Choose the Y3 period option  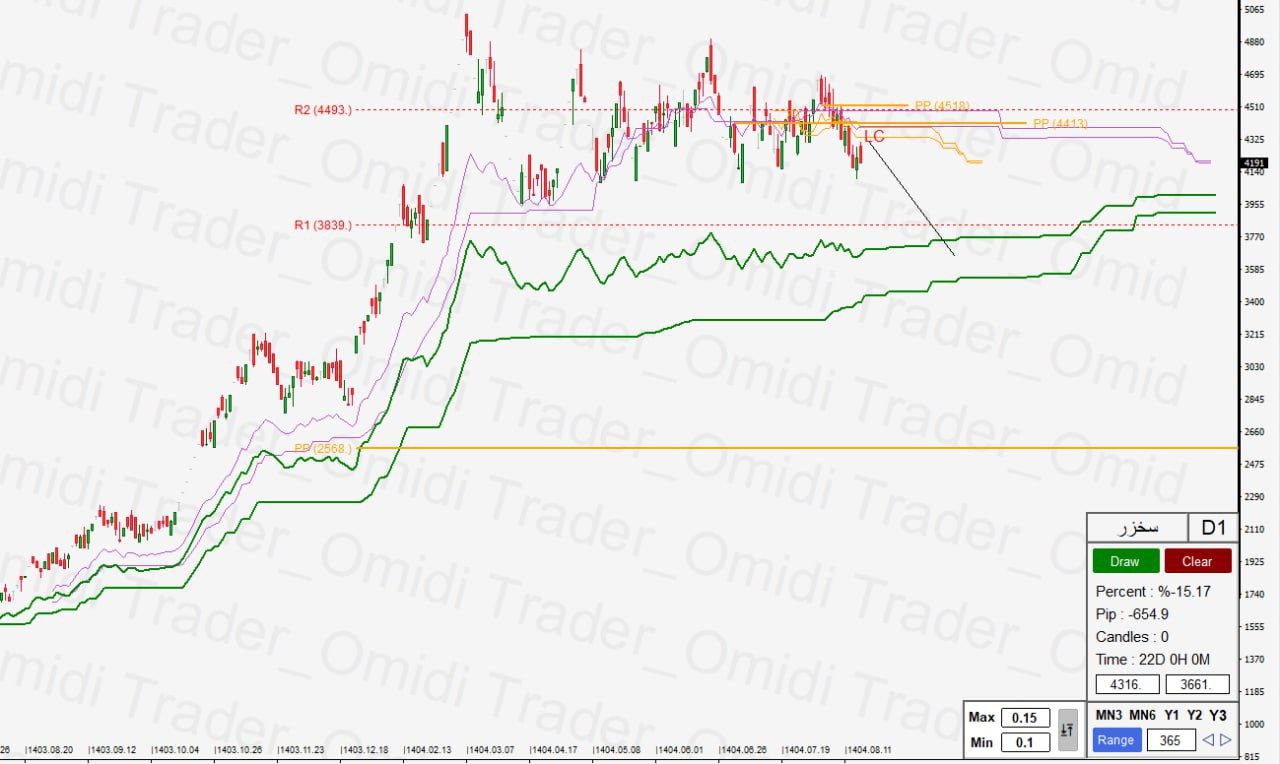click(x=1217, y=715)
